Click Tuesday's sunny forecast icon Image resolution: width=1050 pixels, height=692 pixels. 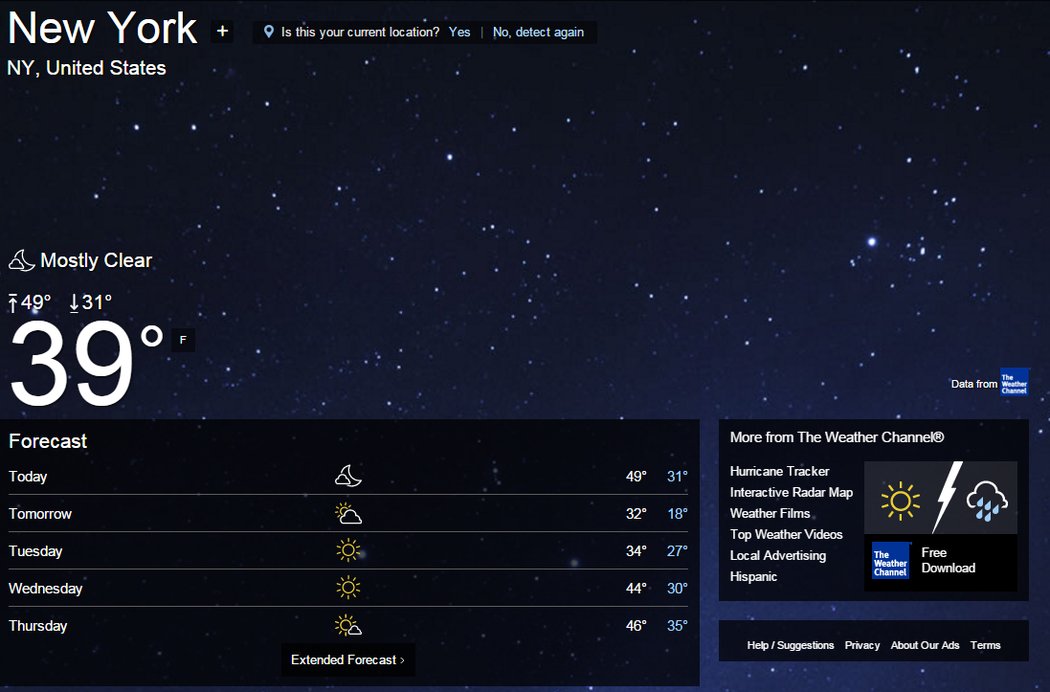[348, 551]
